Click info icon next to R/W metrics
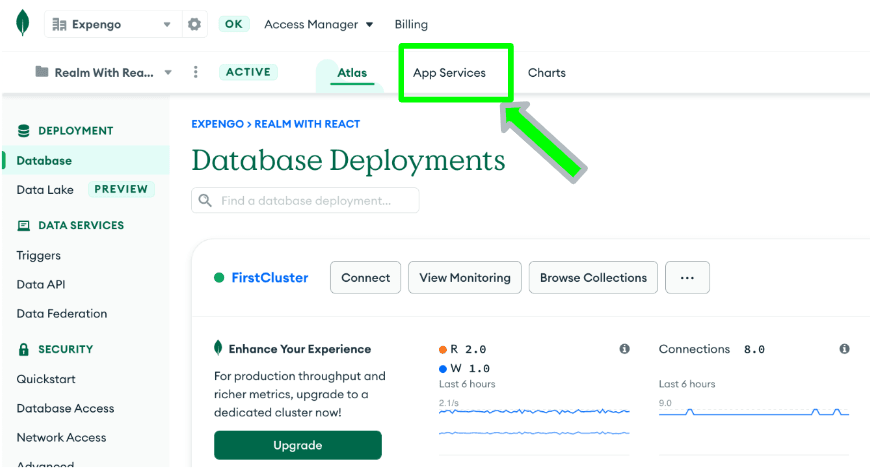The width and height of the screenshot is (870, 469). tap(624, 349)
